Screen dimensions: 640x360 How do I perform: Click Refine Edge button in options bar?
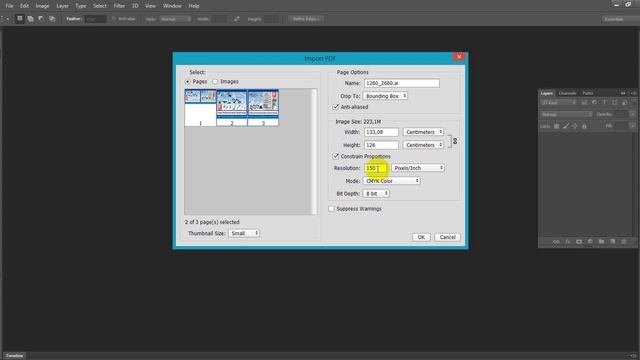(306, 19)
